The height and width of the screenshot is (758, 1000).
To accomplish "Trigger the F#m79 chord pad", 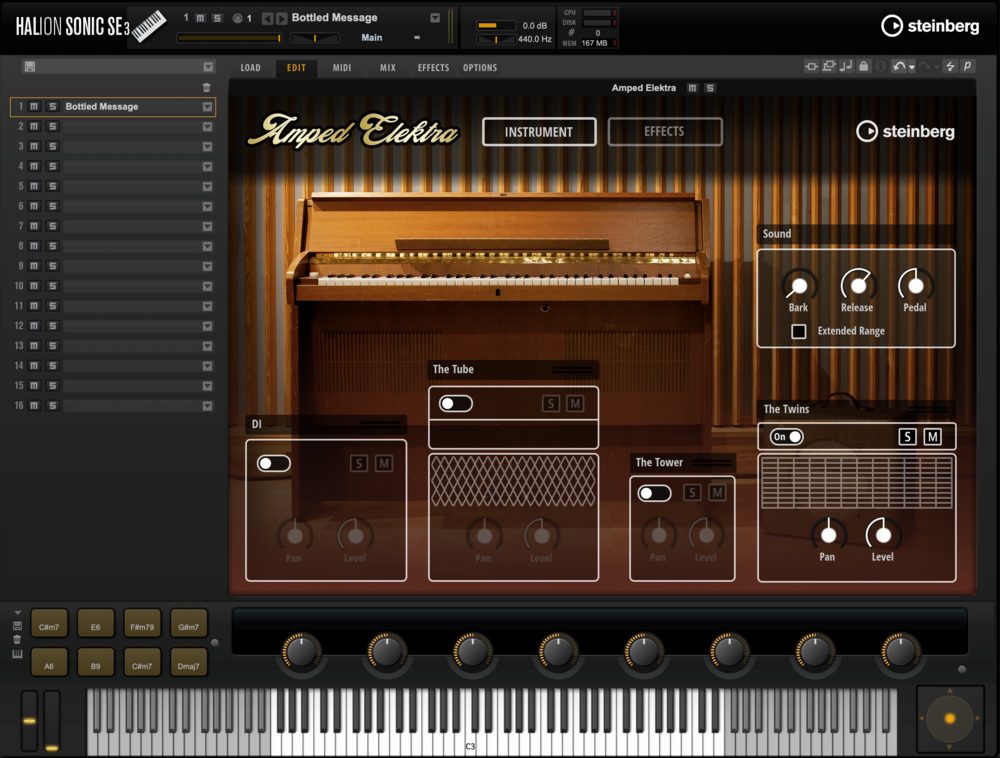I will 142,625.
